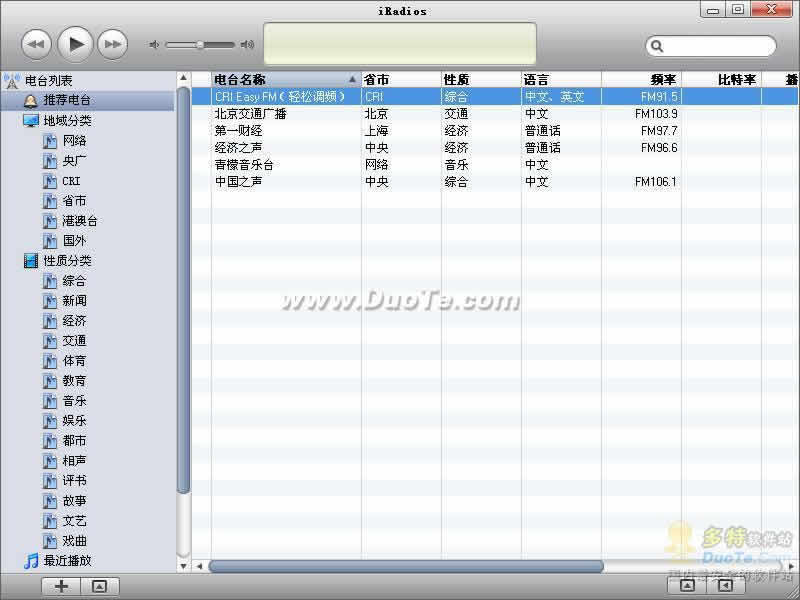This screenshot has height=600, width=800.
Task: Sort by 语言 column header
Action: coord(561,80)
